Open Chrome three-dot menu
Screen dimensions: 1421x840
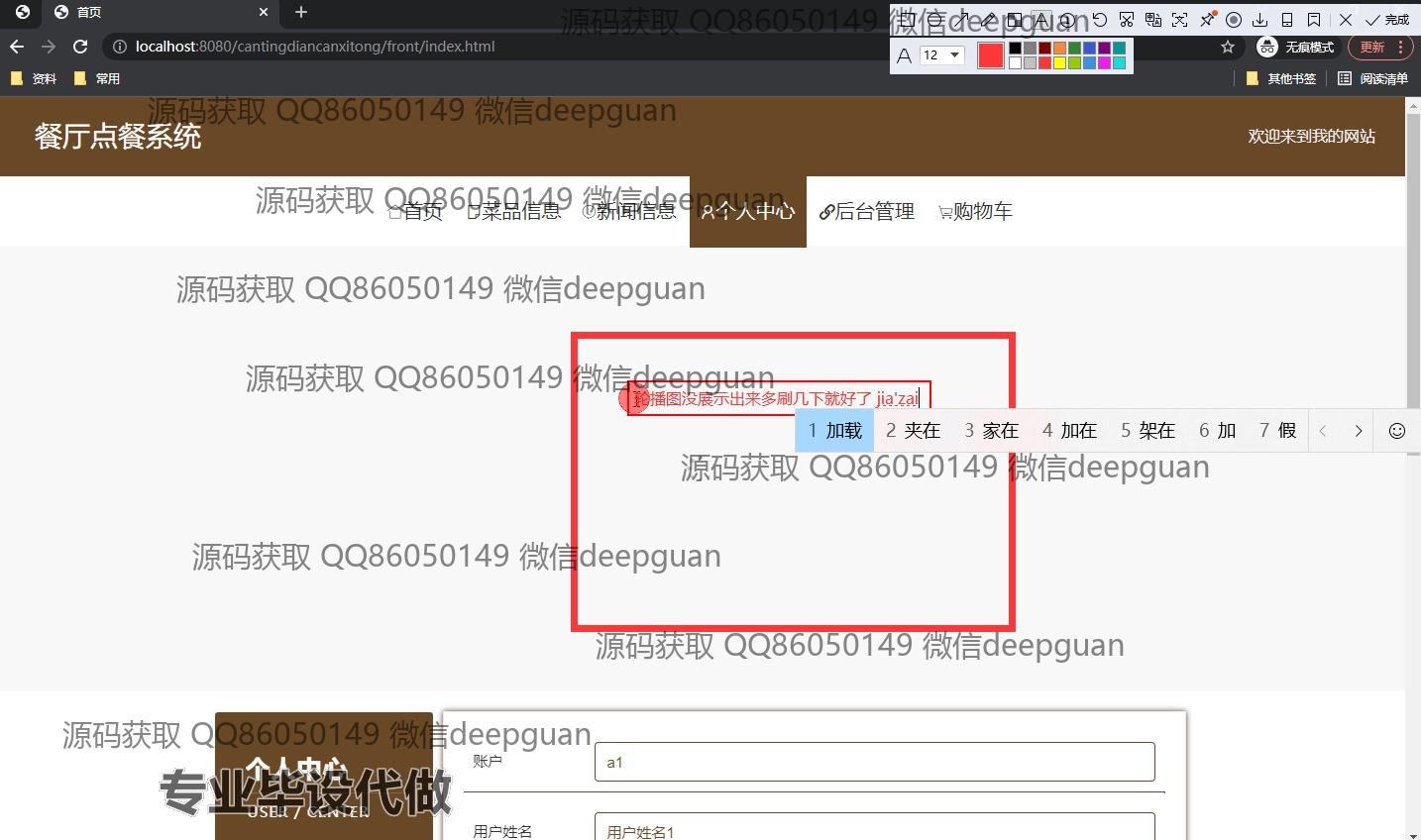pyautogui.click(x=1400, y=47)
